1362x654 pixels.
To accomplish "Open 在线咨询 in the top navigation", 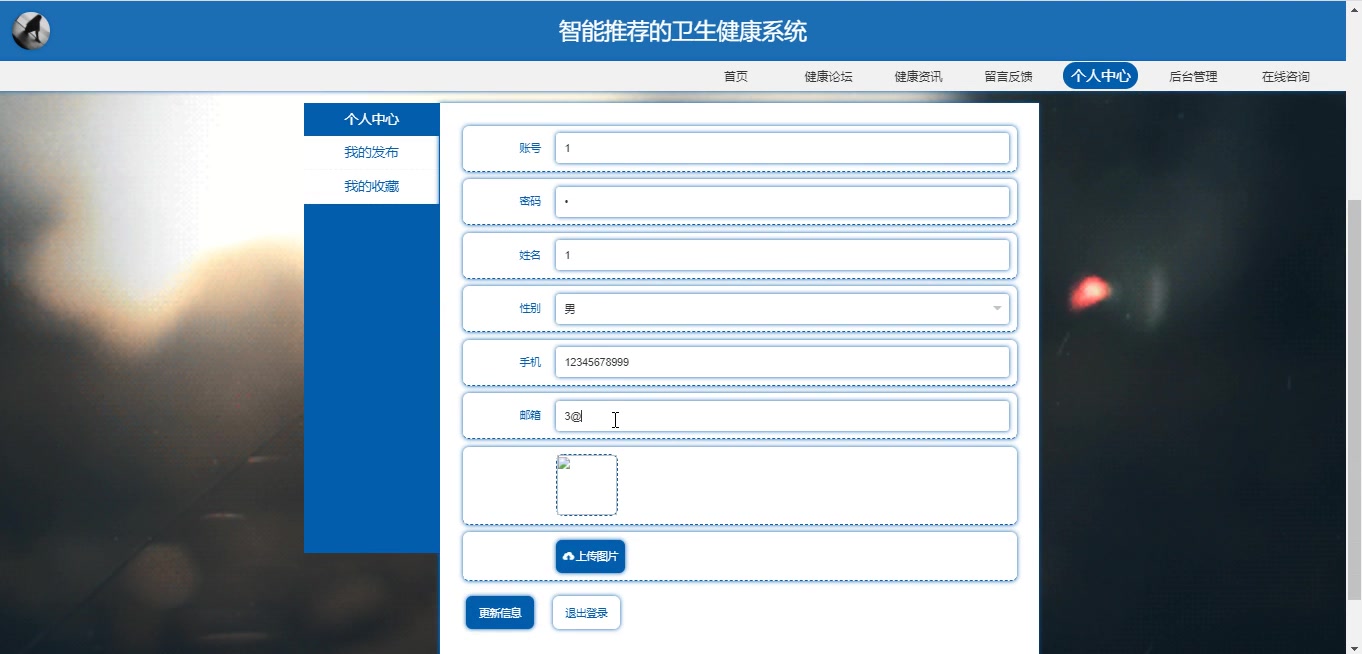I will coord(1285,76).
